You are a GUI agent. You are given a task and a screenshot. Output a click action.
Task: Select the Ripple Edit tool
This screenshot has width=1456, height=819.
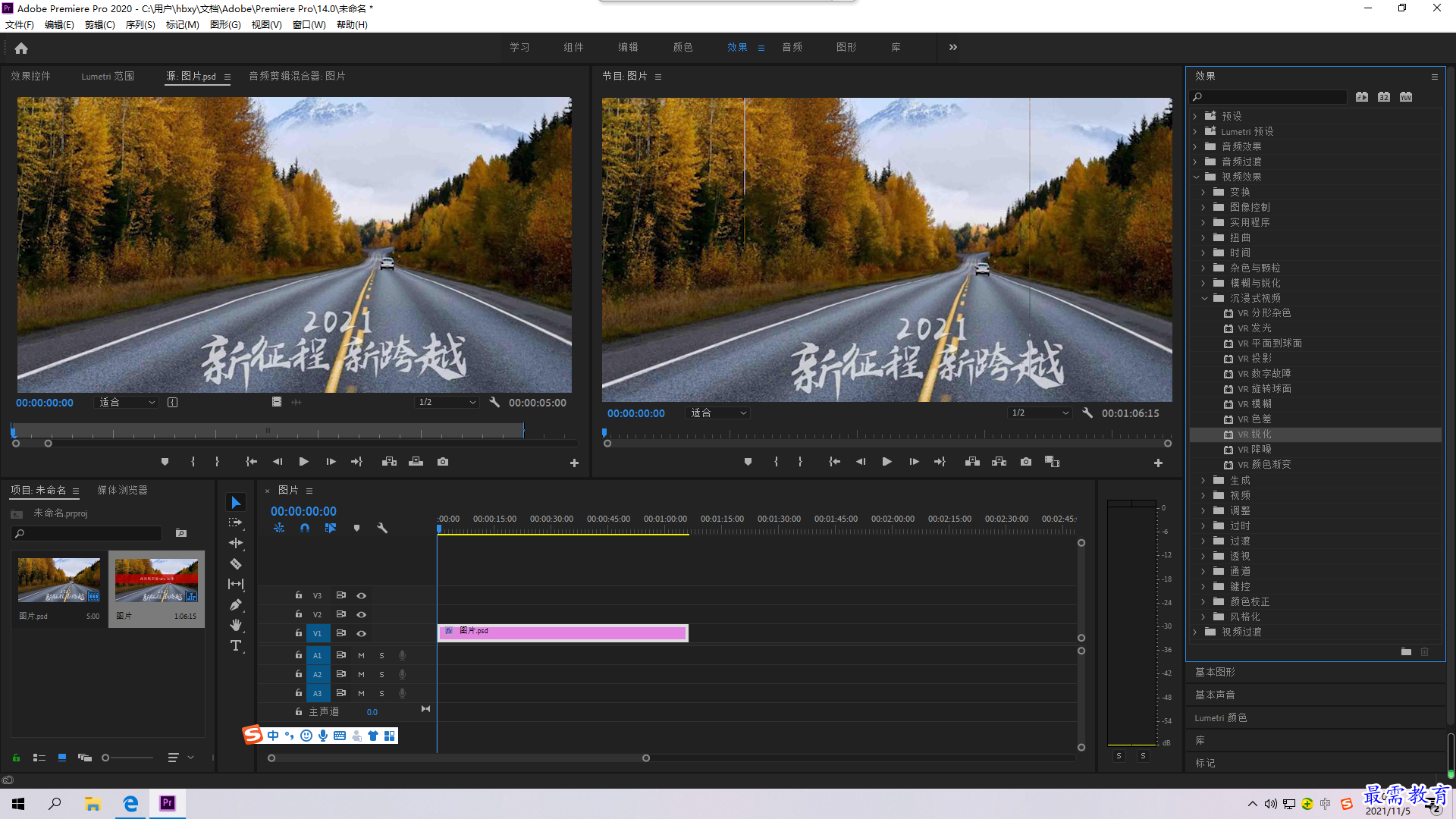pos(236,543)
